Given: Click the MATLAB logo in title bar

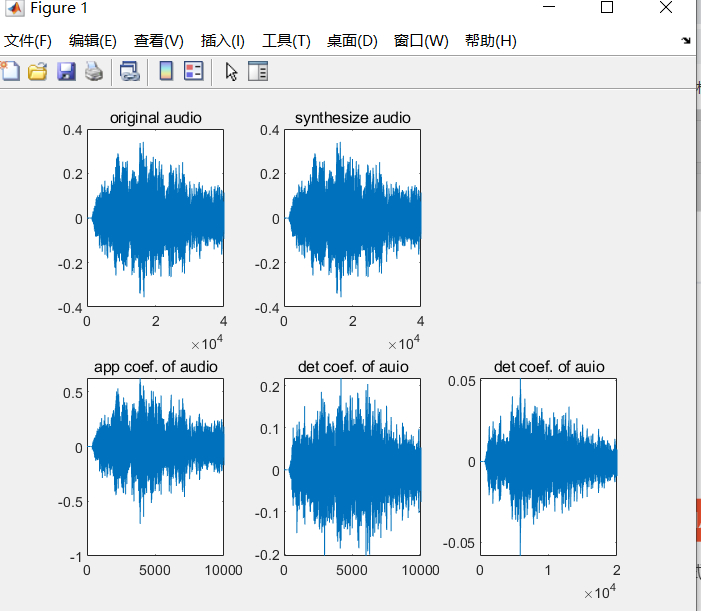Looking at the screenshot, I should tap(15, 8).
